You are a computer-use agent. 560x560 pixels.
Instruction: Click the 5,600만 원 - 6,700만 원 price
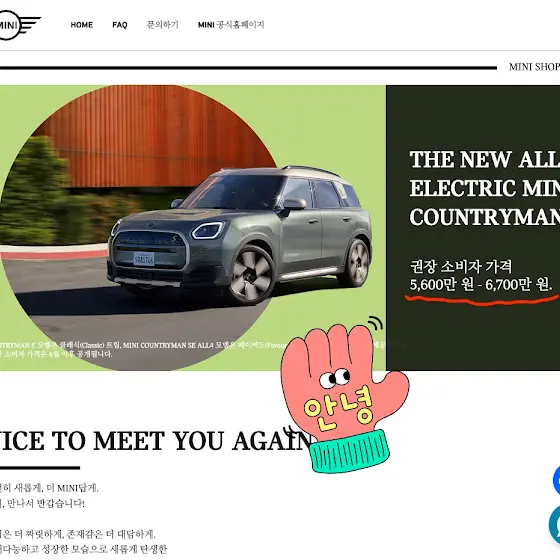(481, 285)
